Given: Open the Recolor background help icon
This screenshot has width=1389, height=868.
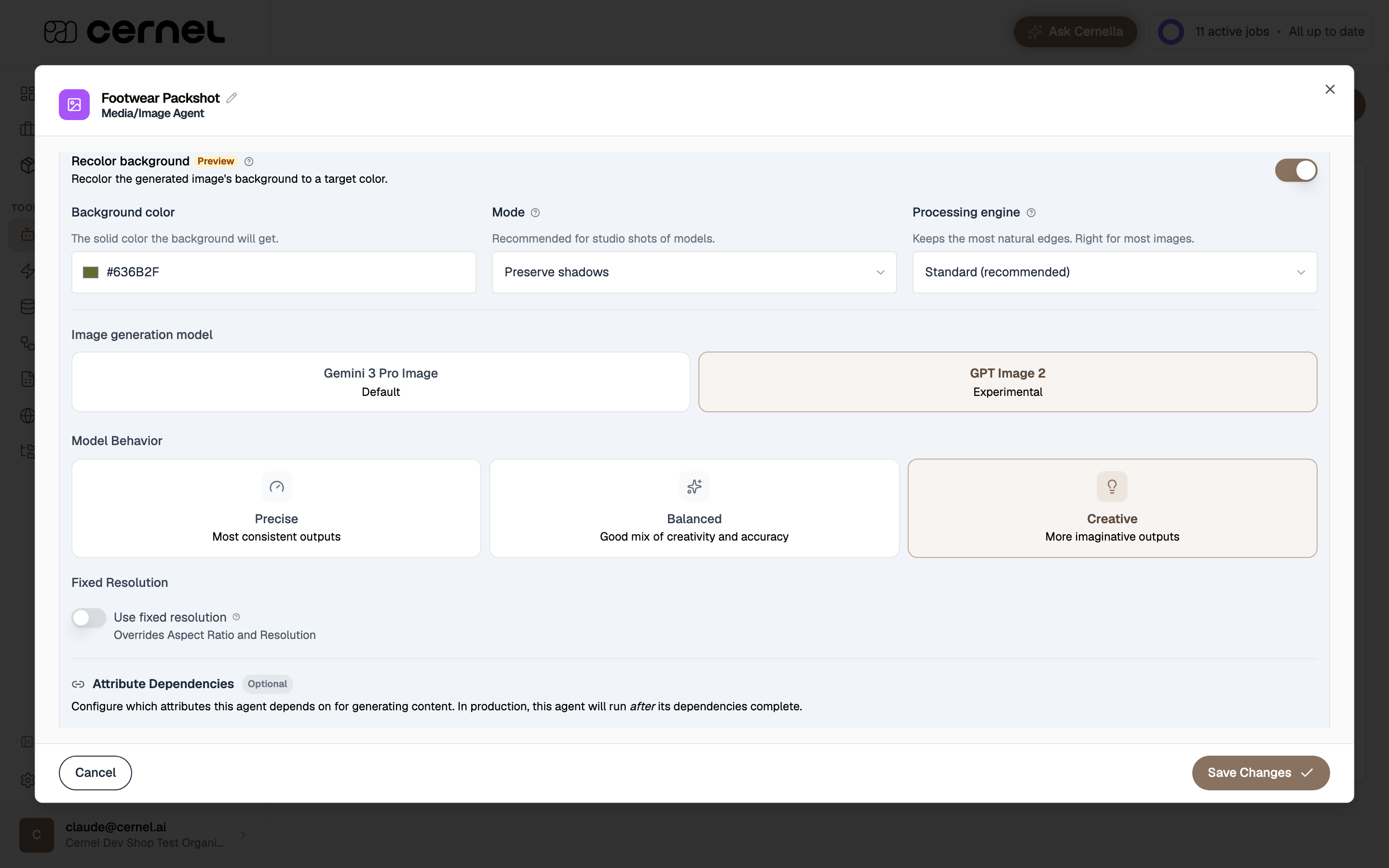Looking at the screenshot, I should pos(248,162).
